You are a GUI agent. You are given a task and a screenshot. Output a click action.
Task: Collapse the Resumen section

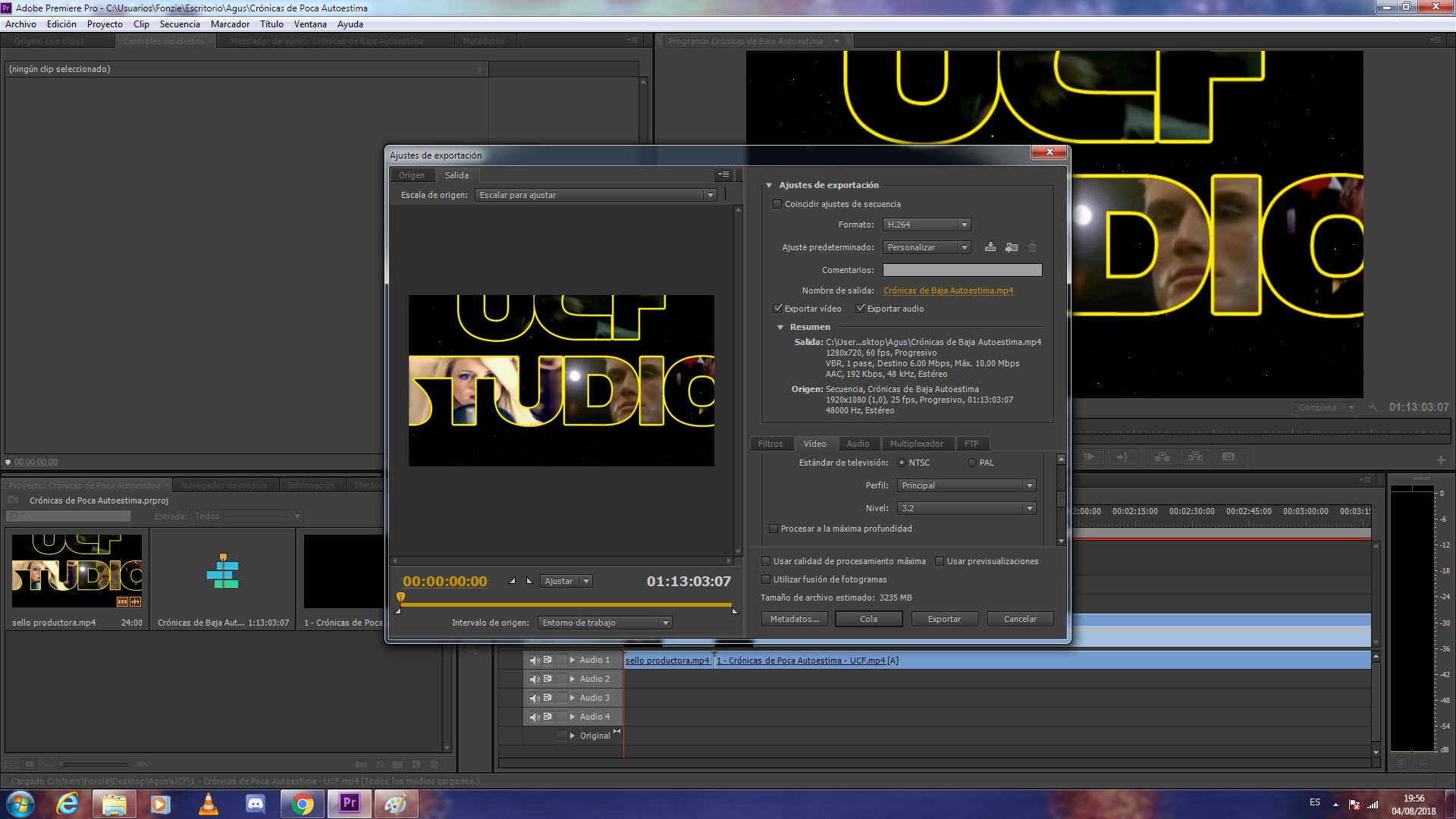780,327
